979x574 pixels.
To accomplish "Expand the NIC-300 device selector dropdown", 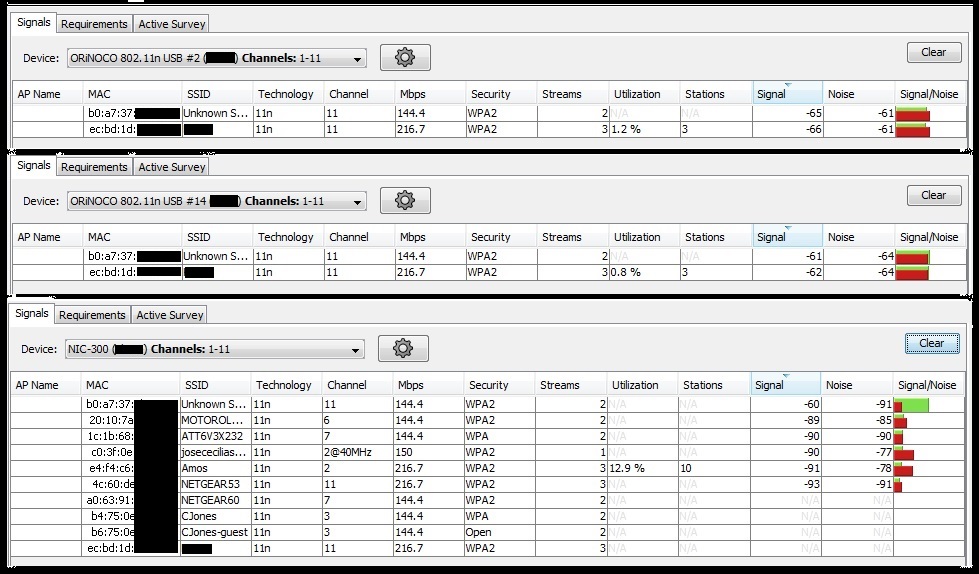I will (x=355, y=350).
